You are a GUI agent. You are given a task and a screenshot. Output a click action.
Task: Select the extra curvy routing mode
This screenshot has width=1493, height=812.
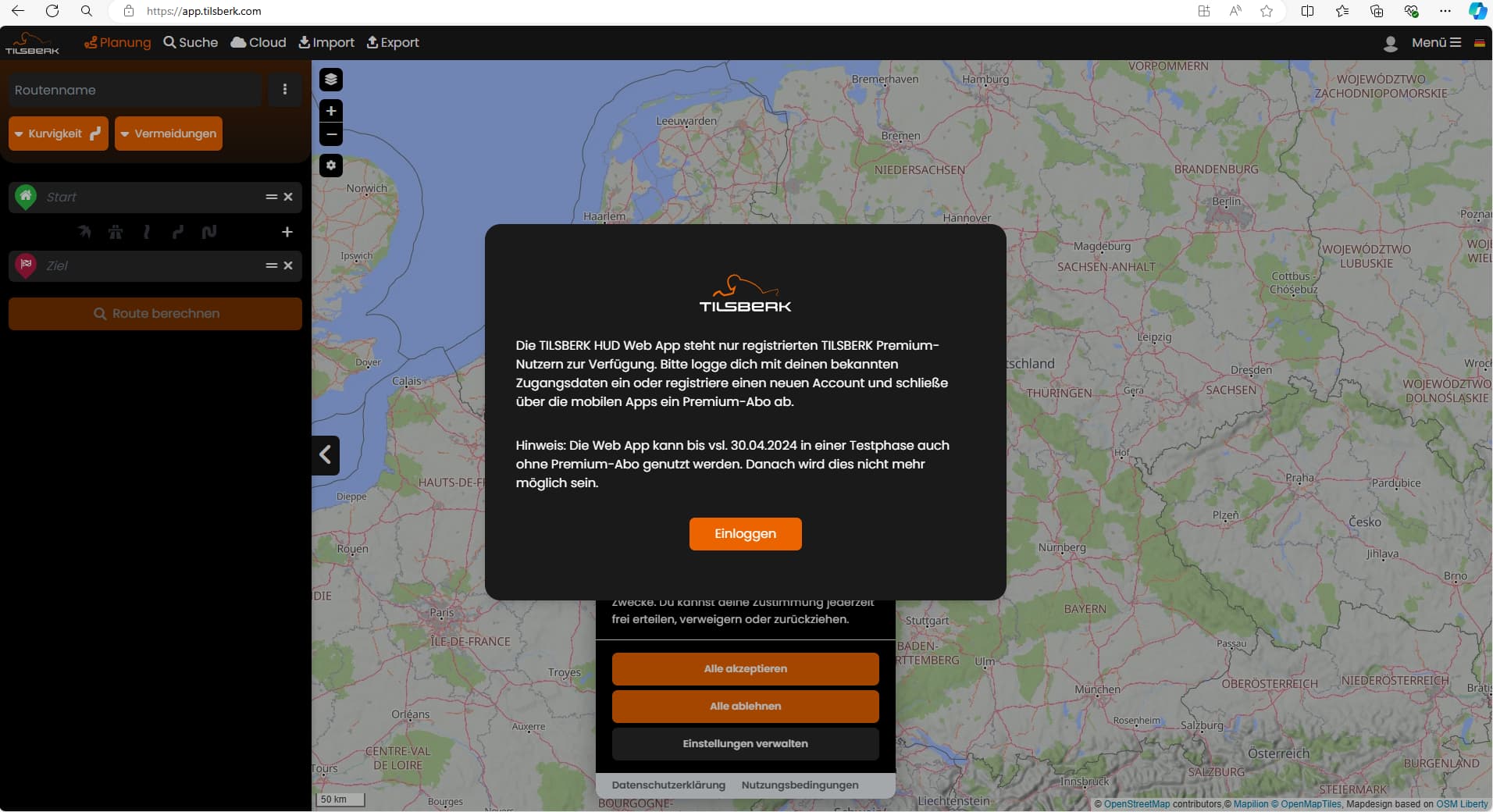coord(209,232)
